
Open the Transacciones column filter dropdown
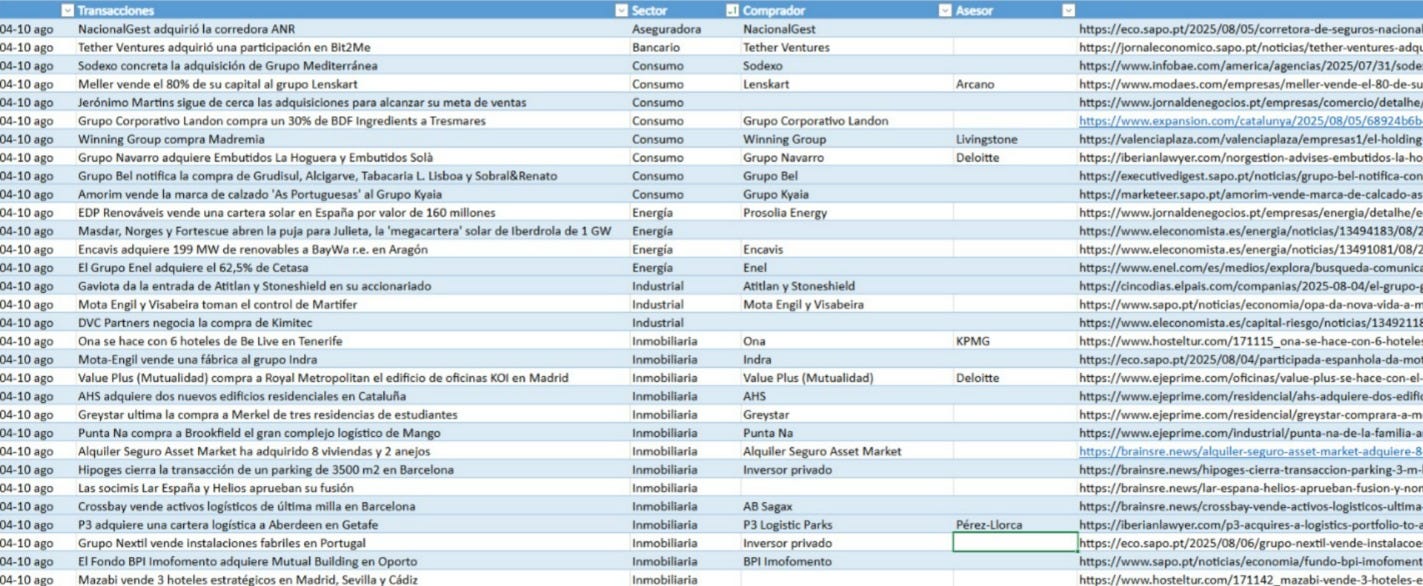(x=621, y=10)
